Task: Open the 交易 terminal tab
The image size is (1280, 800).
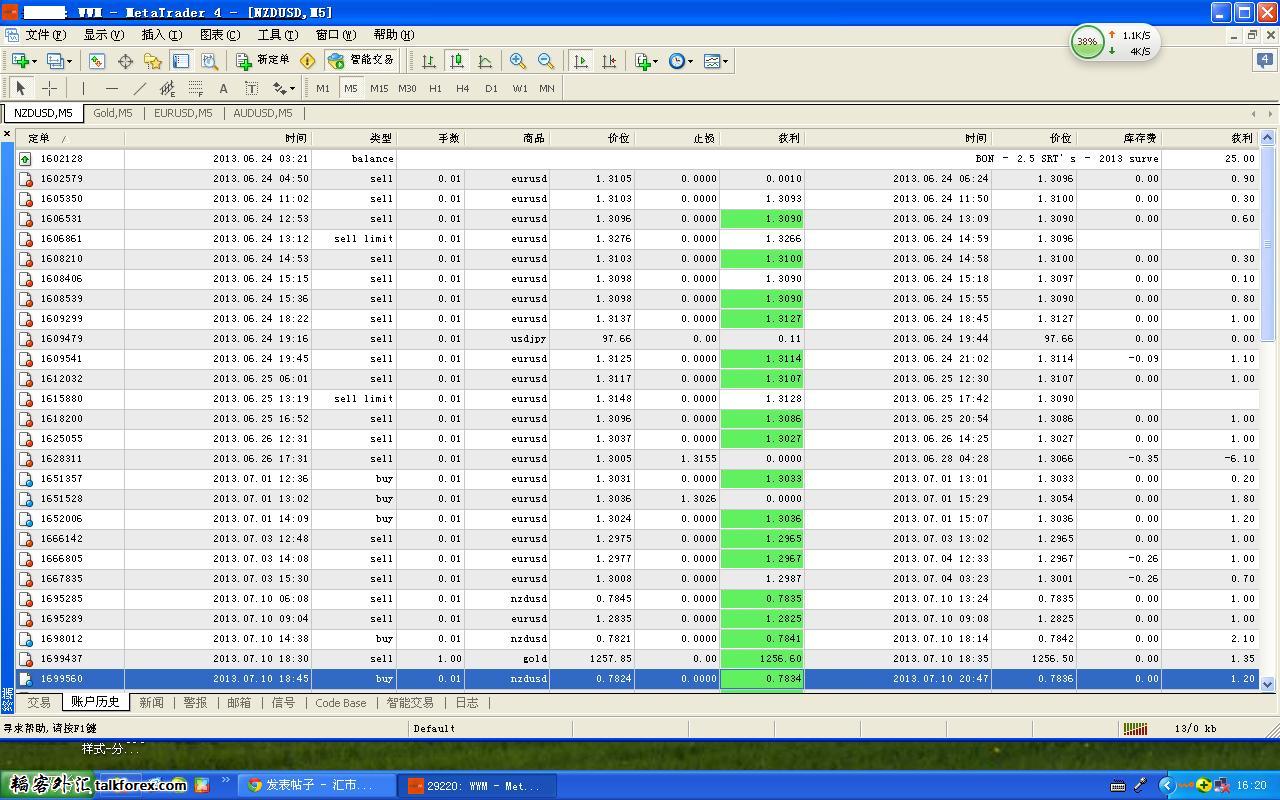Action: click(x=39, y=703)
